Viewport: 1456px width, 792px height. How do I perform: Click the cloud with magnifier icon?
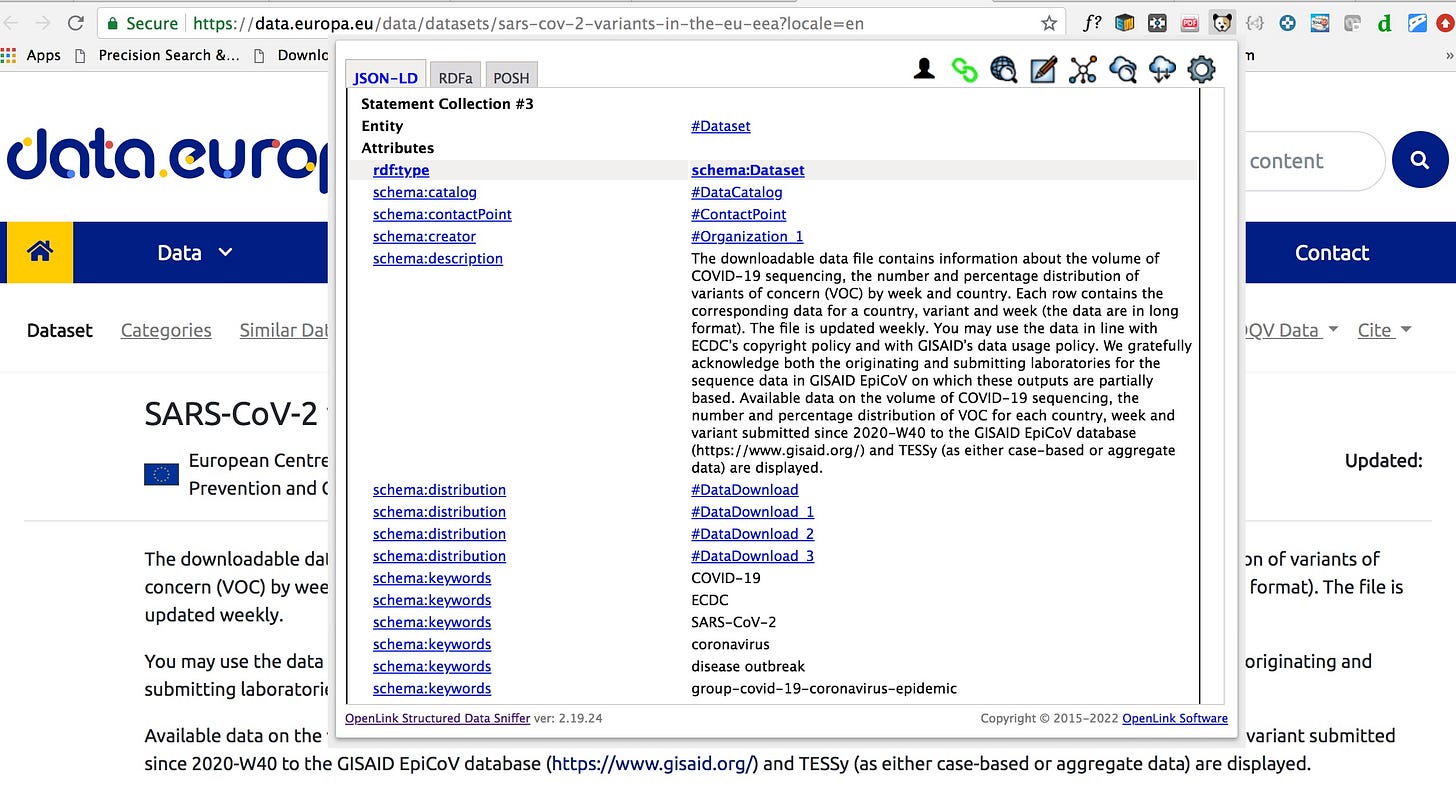click(x=1123, y=69)
